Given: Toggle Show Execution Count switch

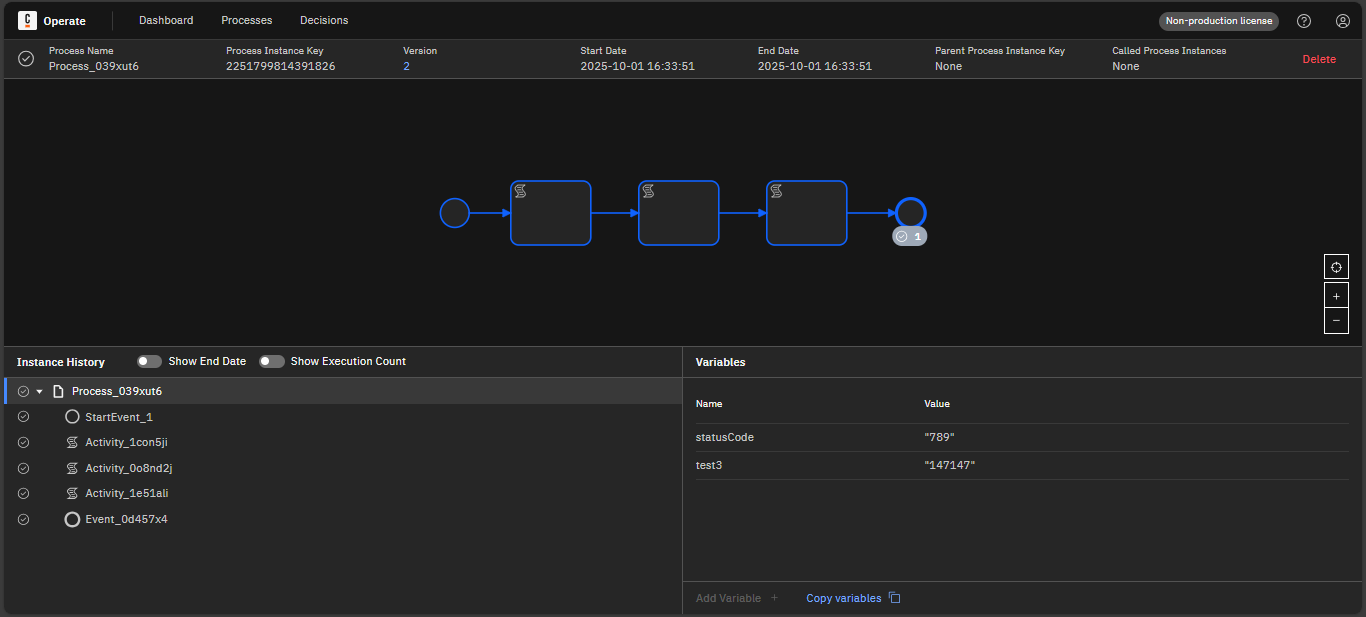Looking at the screenshot, I should click(271, 361).
